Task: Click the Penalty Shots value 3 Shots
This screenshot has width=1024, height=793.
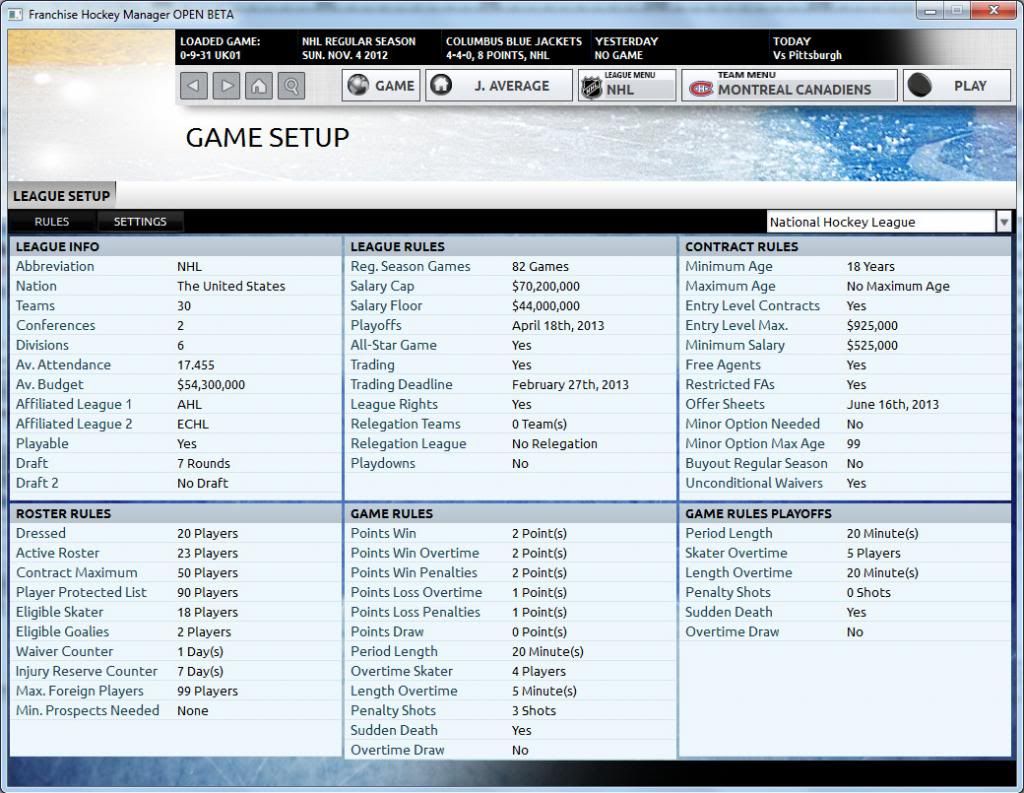Action: tap(534, 711)
